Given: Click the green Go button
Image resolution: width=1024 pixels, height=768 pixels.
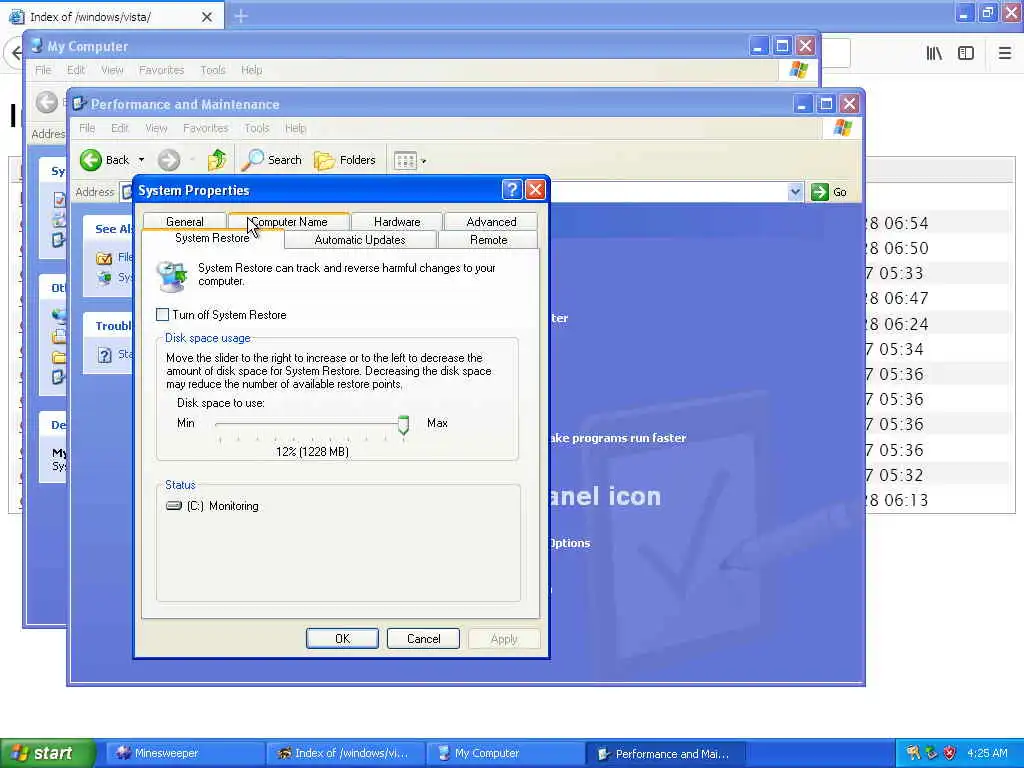Looking at the screenshot, I should (x=829, y=192).
